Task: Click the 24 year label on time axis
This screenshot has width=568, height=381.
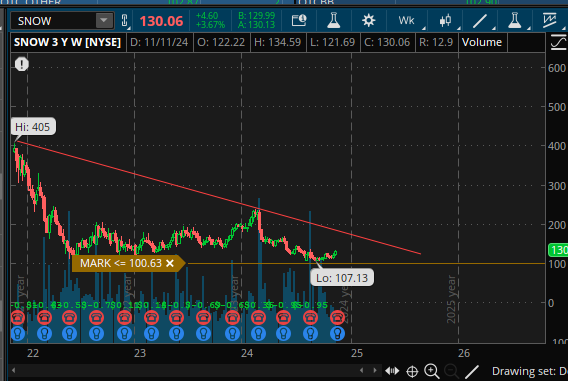Action: point(247,353)
